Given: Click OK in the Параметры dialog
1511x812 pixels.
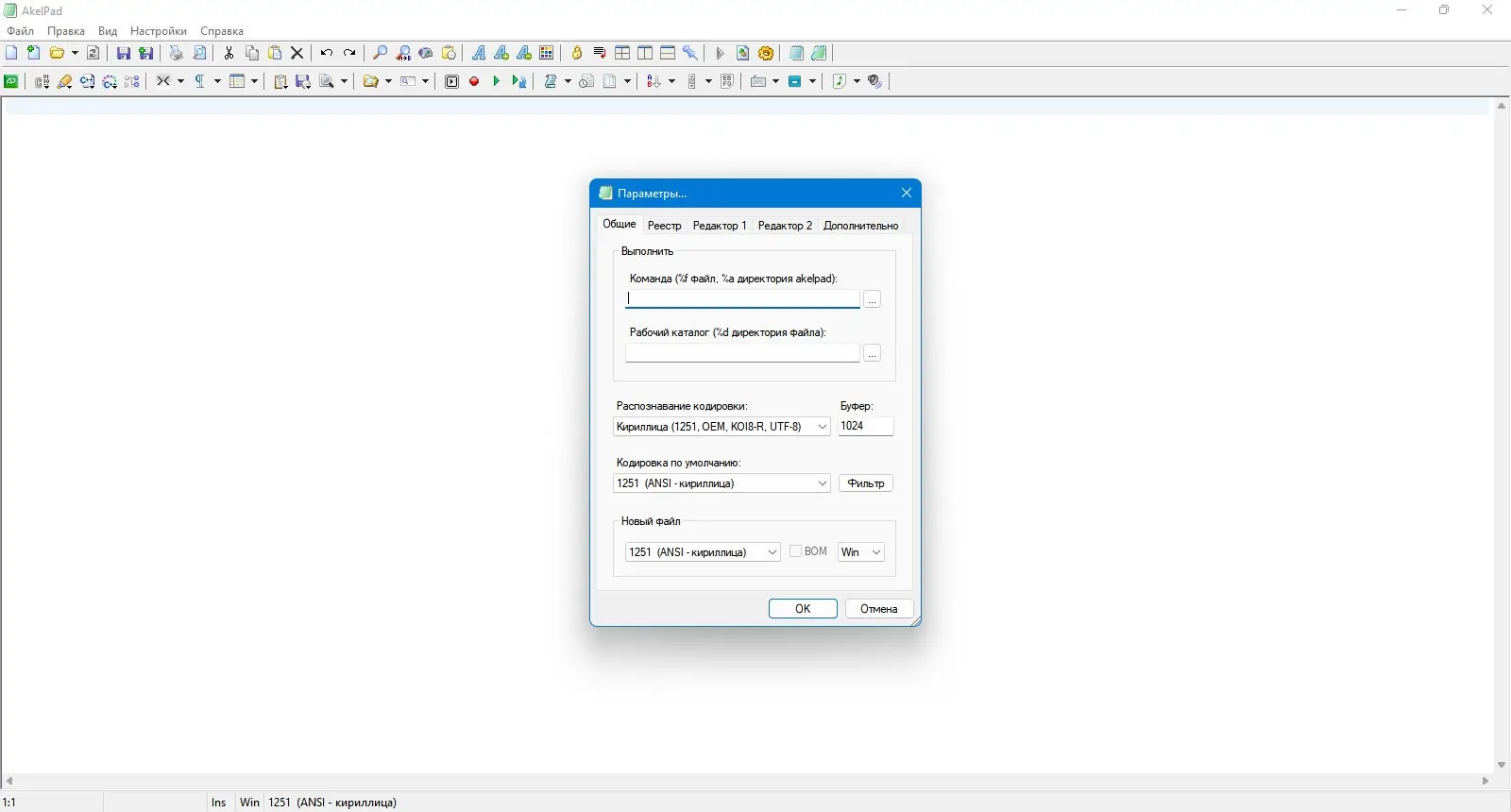Looking at the screenshot, I should (803, 609).
